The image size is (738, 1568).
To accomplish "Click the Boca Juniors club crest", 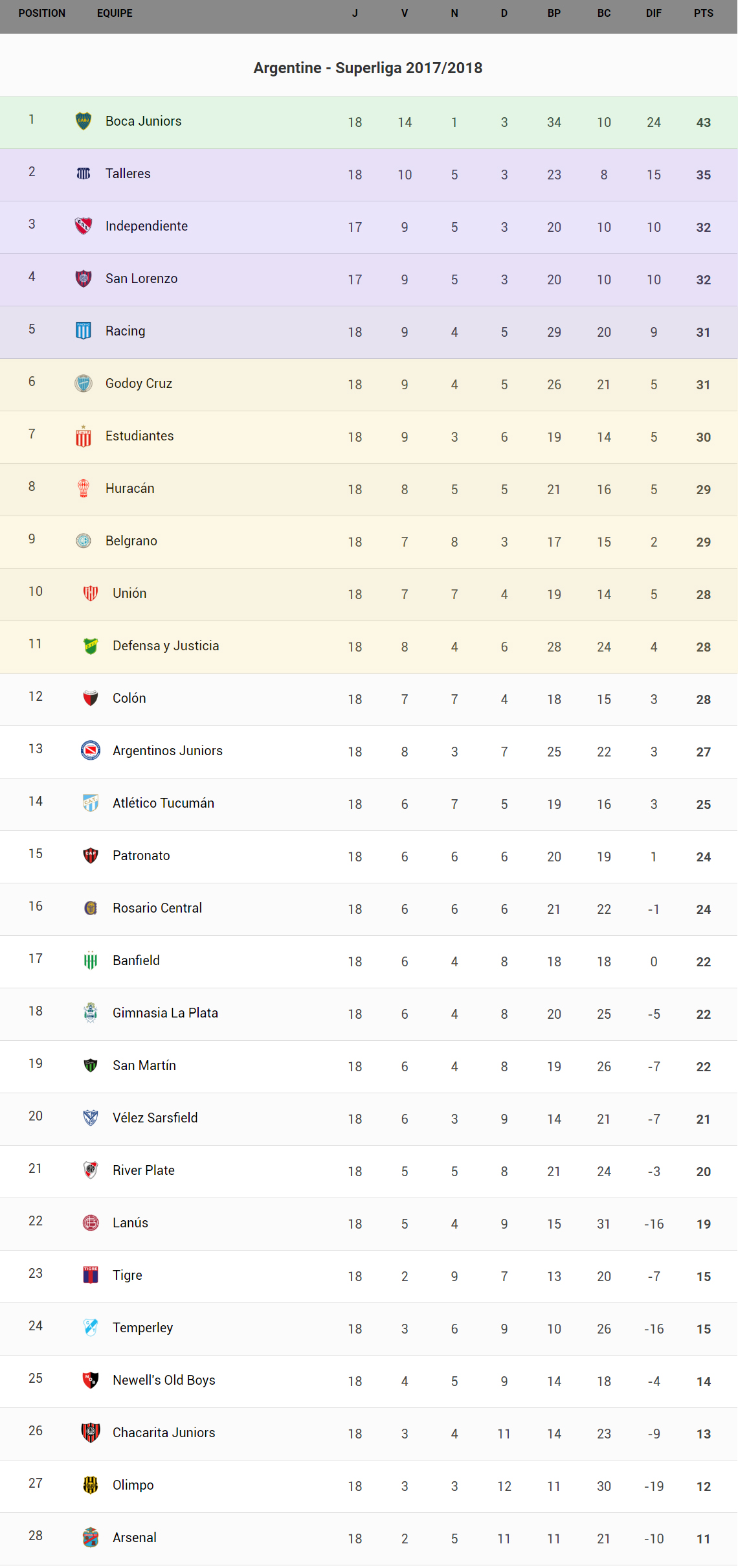I will (x=84, y=121).
